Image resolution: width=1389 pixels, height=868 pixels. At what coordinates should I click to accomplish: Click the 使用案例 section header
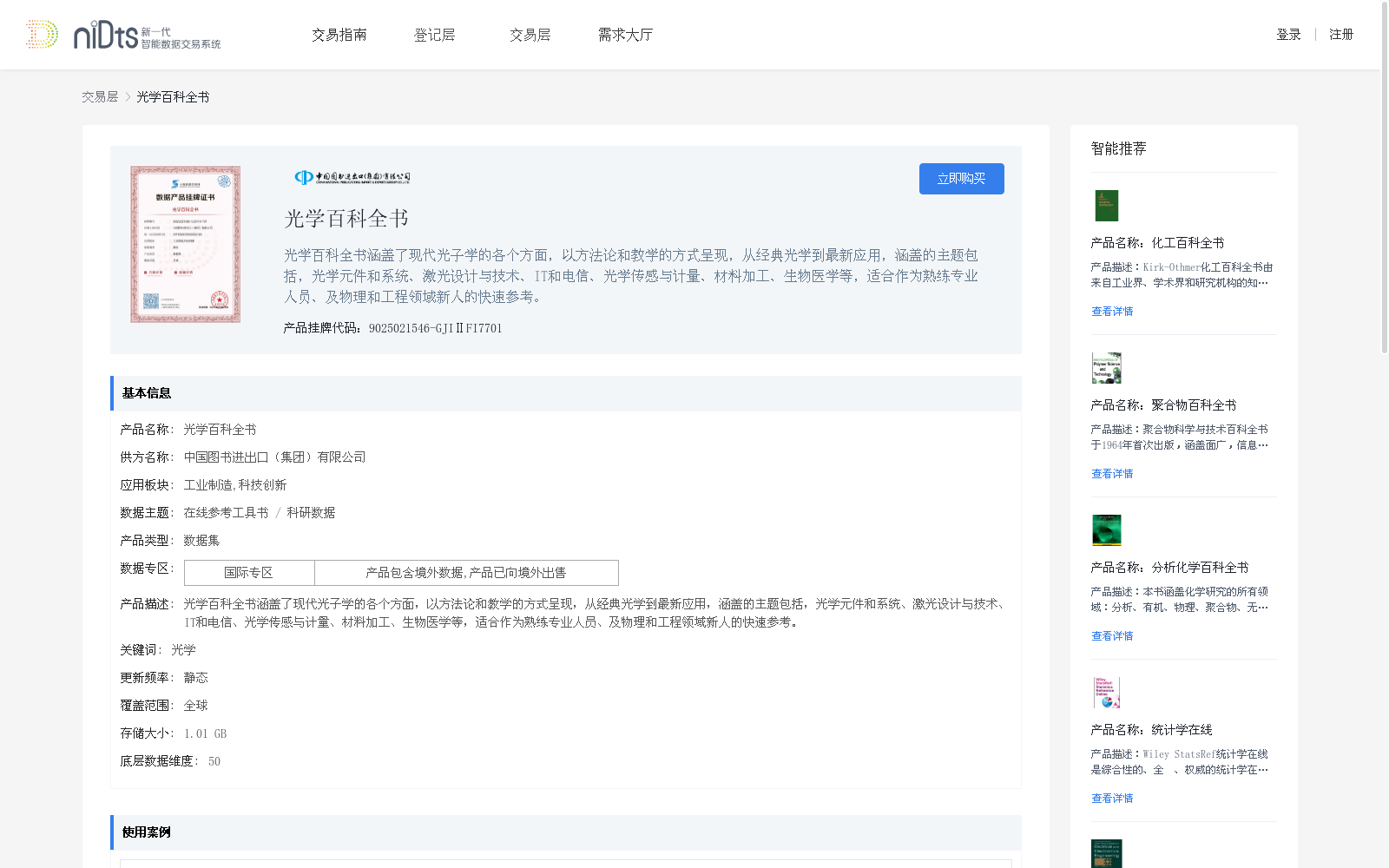566,832
